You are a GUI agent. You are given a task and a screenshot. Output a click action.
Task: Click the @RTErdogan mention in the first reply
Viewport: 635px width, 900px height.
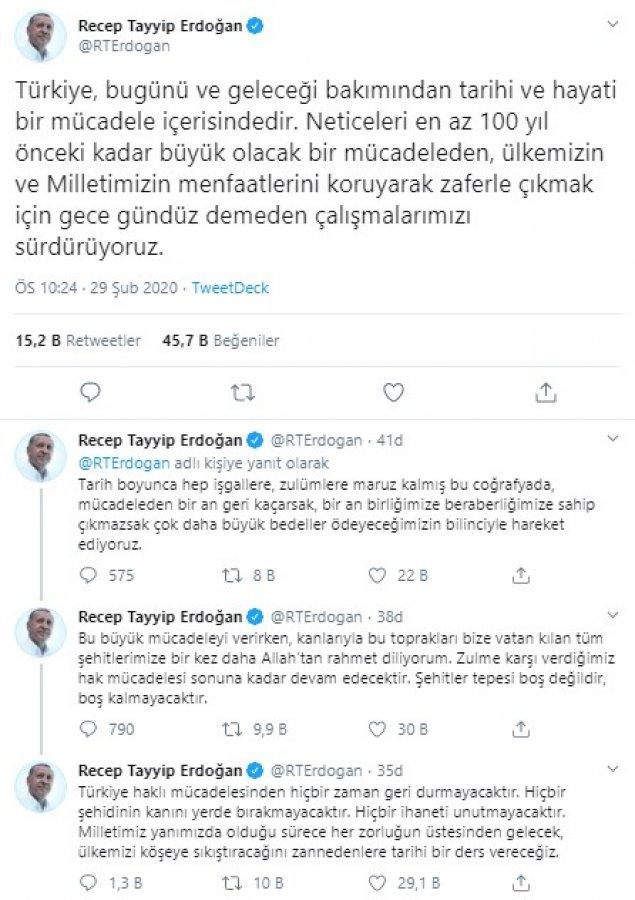coord(115,463)
